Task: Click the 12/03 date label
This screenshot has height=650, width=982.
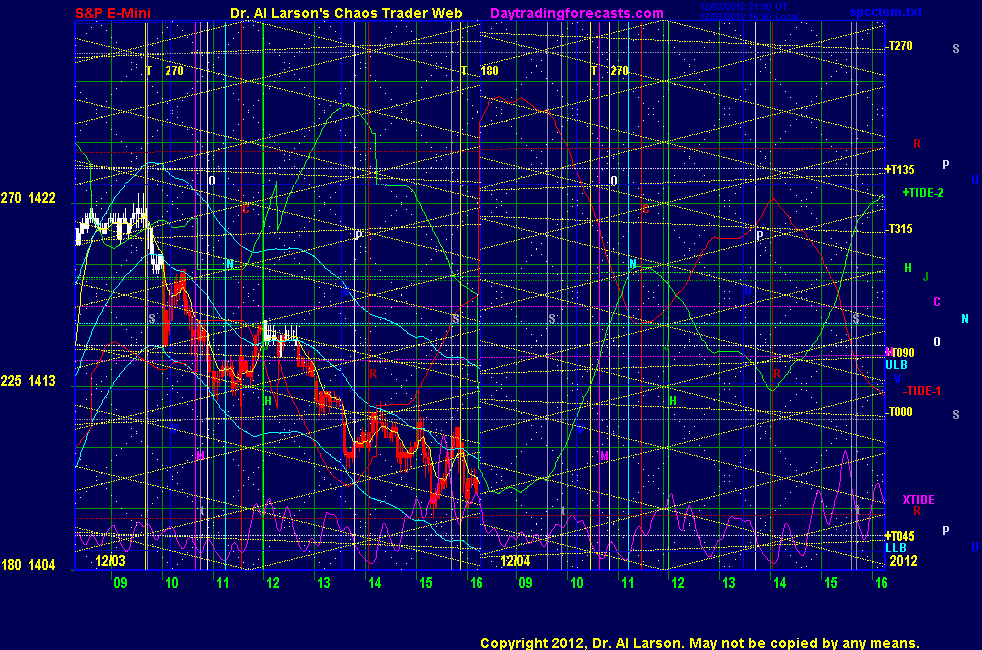Action: coord(110,560)
